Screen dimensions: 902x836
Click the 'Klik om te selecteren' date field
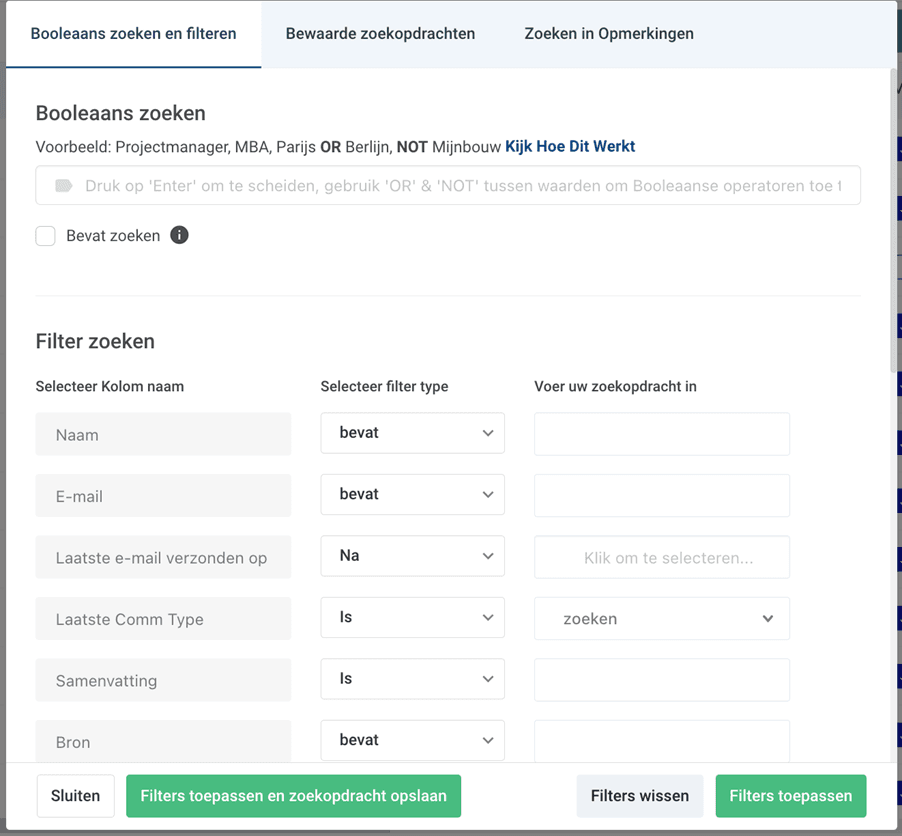coord(661,557)
